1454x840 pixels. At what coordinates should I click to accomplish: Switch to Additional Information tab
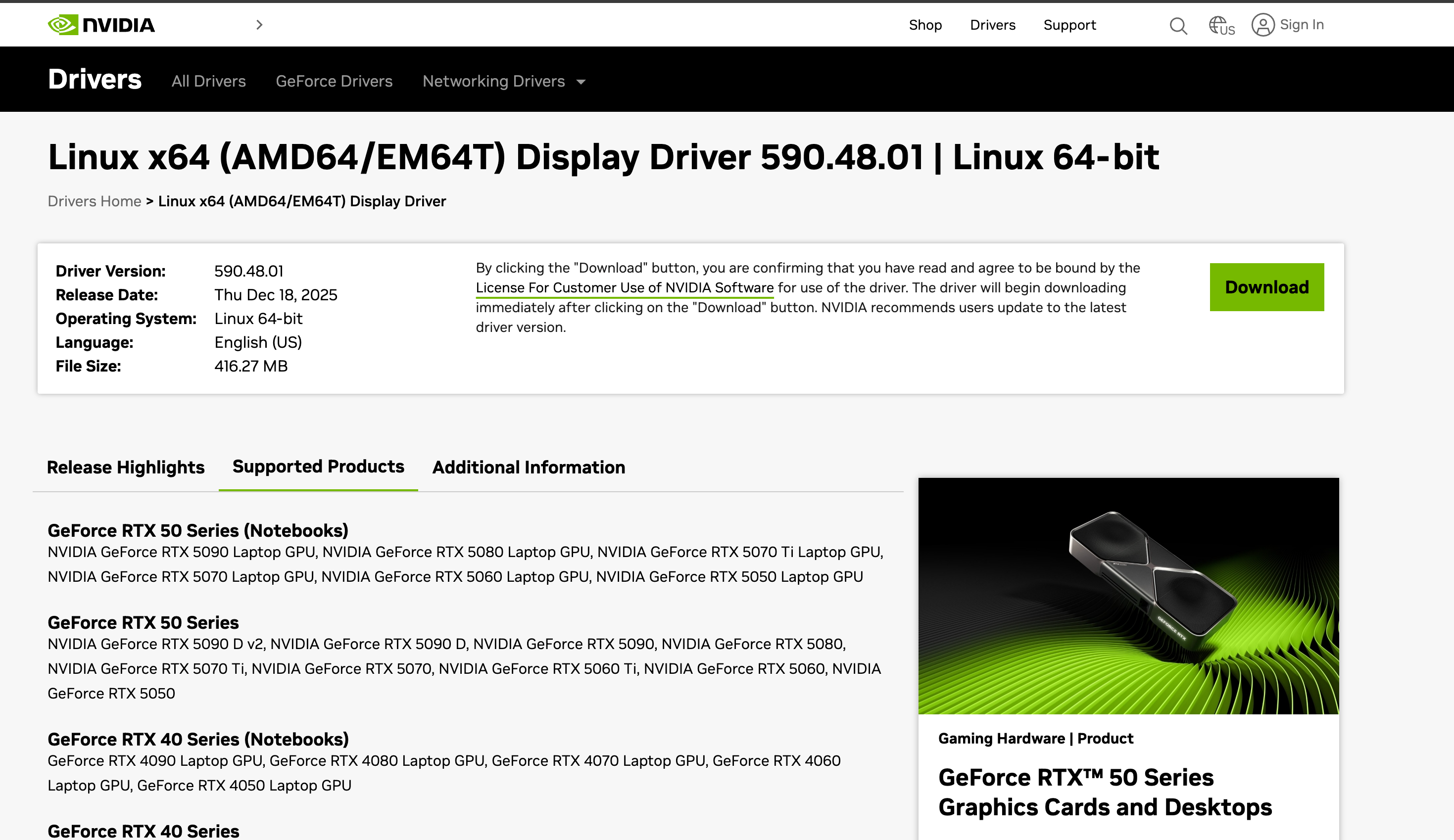(529, 467)
